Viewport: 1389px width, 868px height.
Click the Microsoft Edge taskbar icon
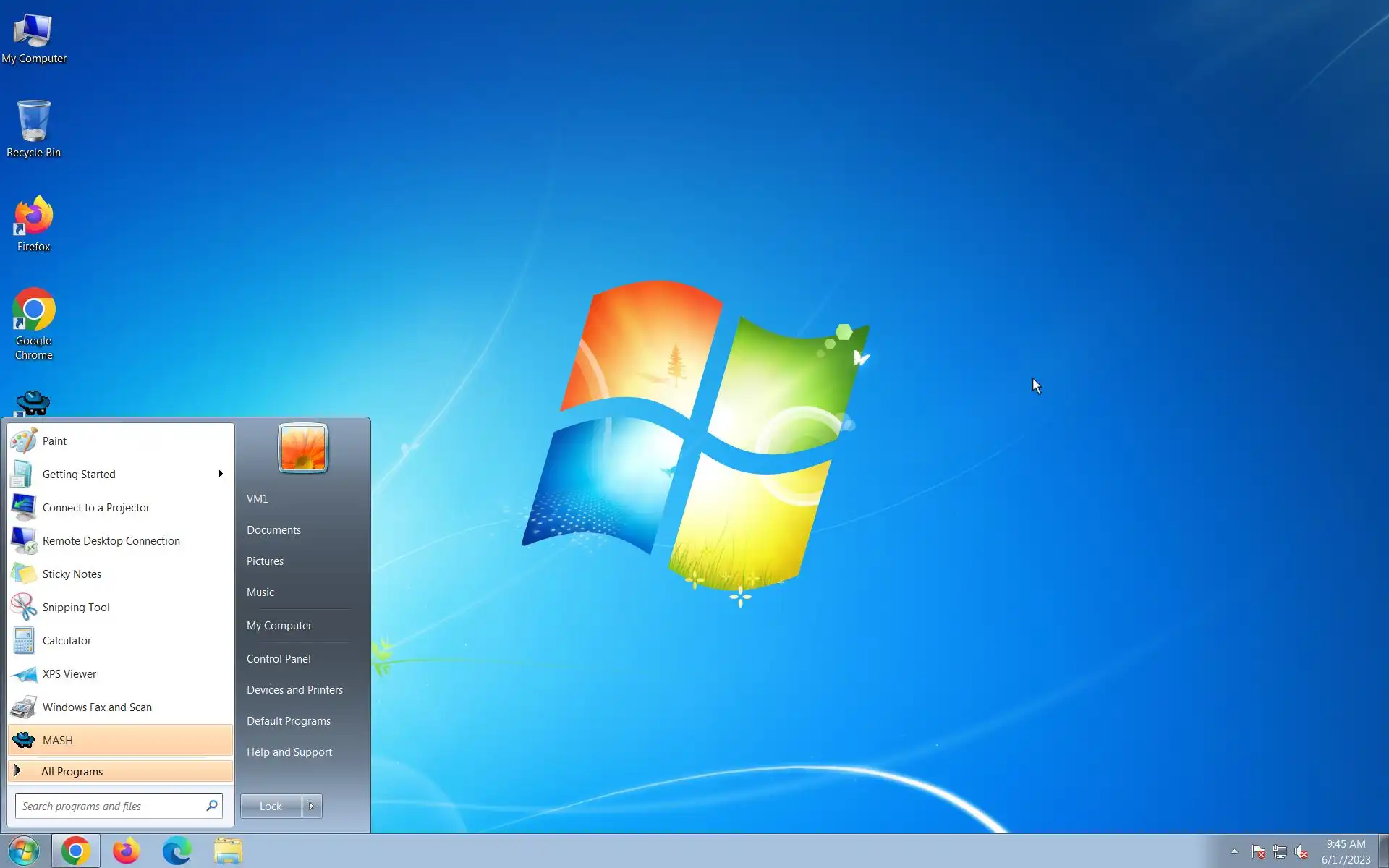177,851
